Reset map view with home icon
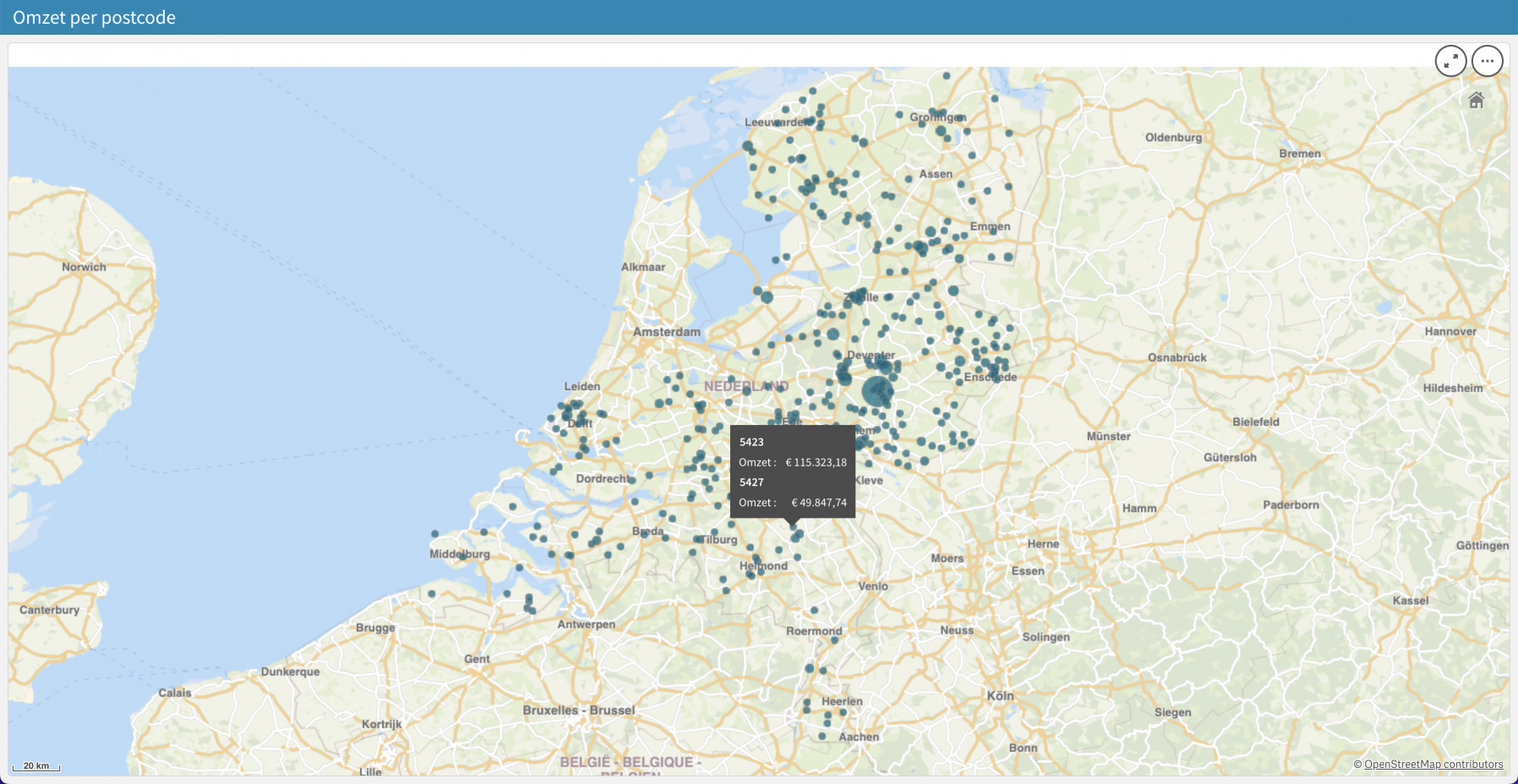The height and width of the screenshot is (784, 1518). pos(1476,101)
